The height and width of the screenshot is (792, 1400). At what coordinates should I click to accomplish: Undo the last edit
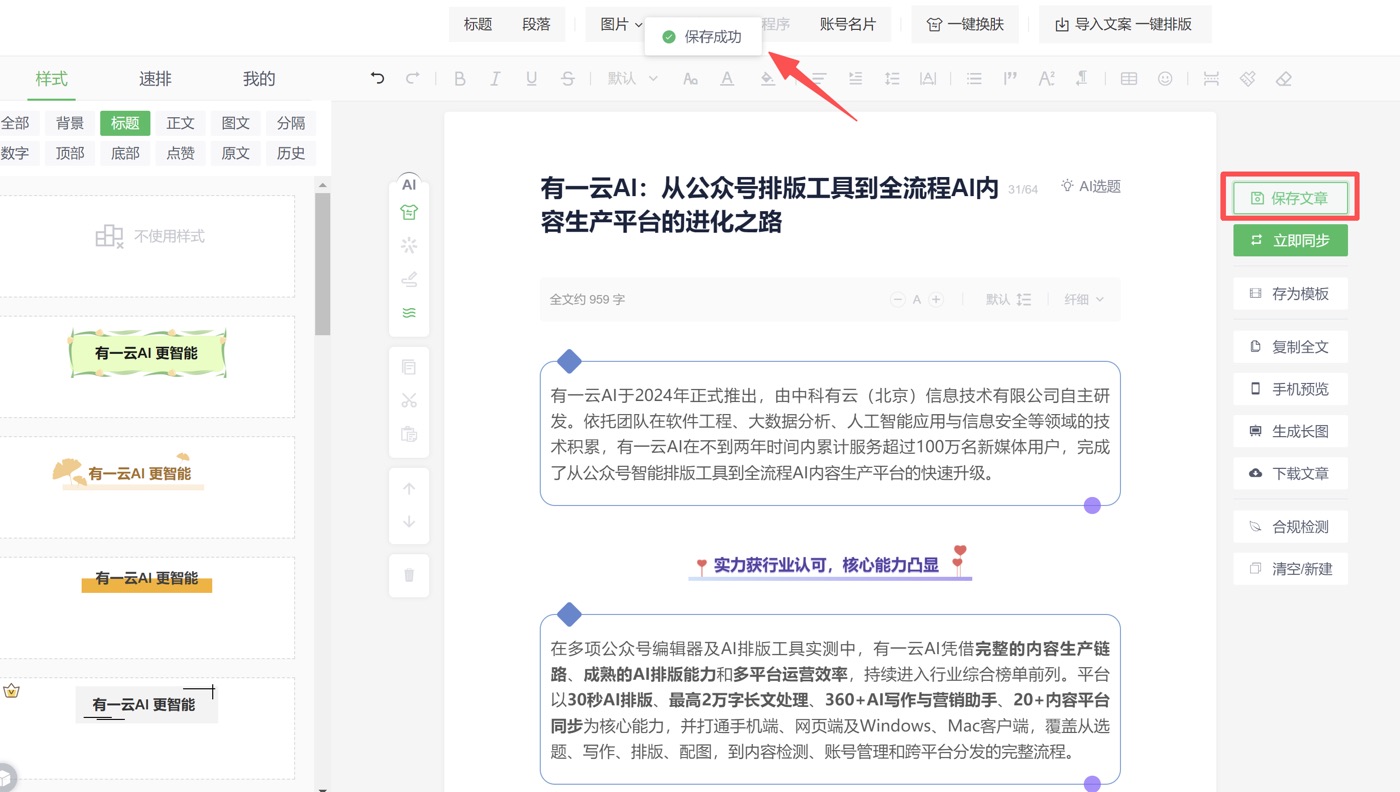377,78
